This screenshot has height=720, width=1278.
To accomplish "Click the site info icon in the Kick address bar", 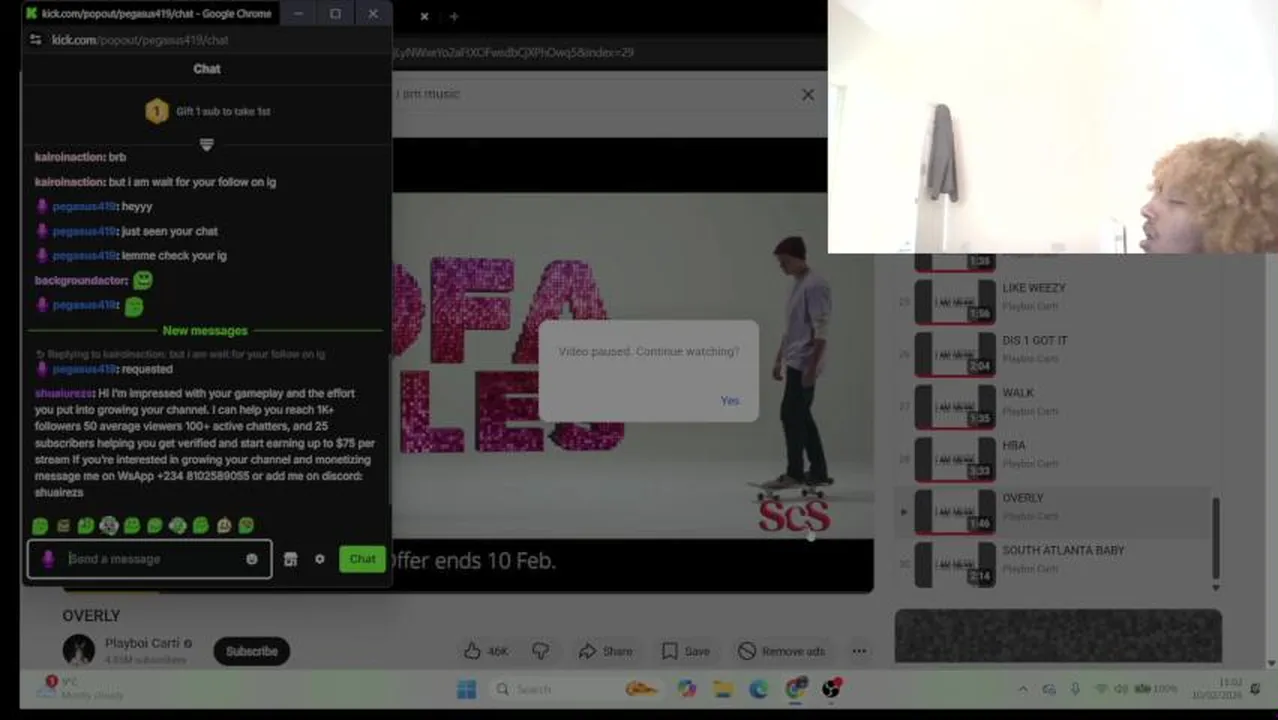I will [36, 40].
